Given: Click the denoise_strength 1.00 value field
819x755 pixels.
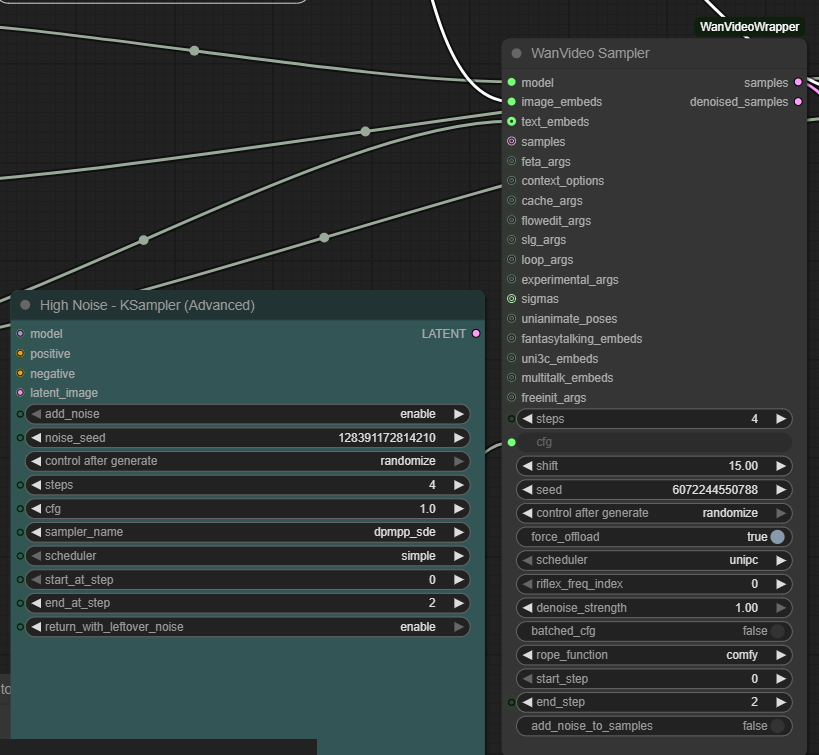Looking at the screenshot, I should pos(654,608).
